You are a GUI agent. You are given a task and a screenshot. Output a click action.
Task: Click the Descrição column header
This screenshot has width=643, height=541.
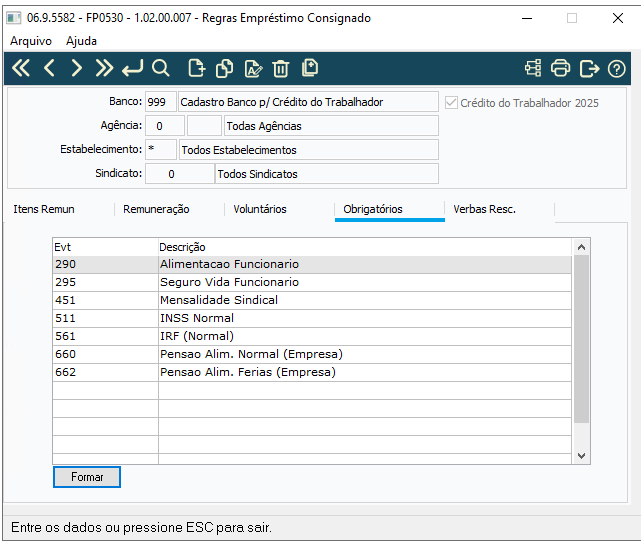coord(365,247)
